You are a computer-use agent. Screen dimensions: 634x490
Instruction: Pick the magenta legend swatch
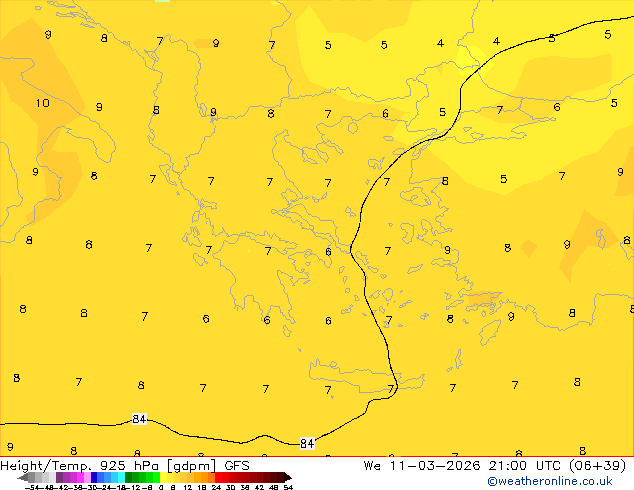click(80, 477)
